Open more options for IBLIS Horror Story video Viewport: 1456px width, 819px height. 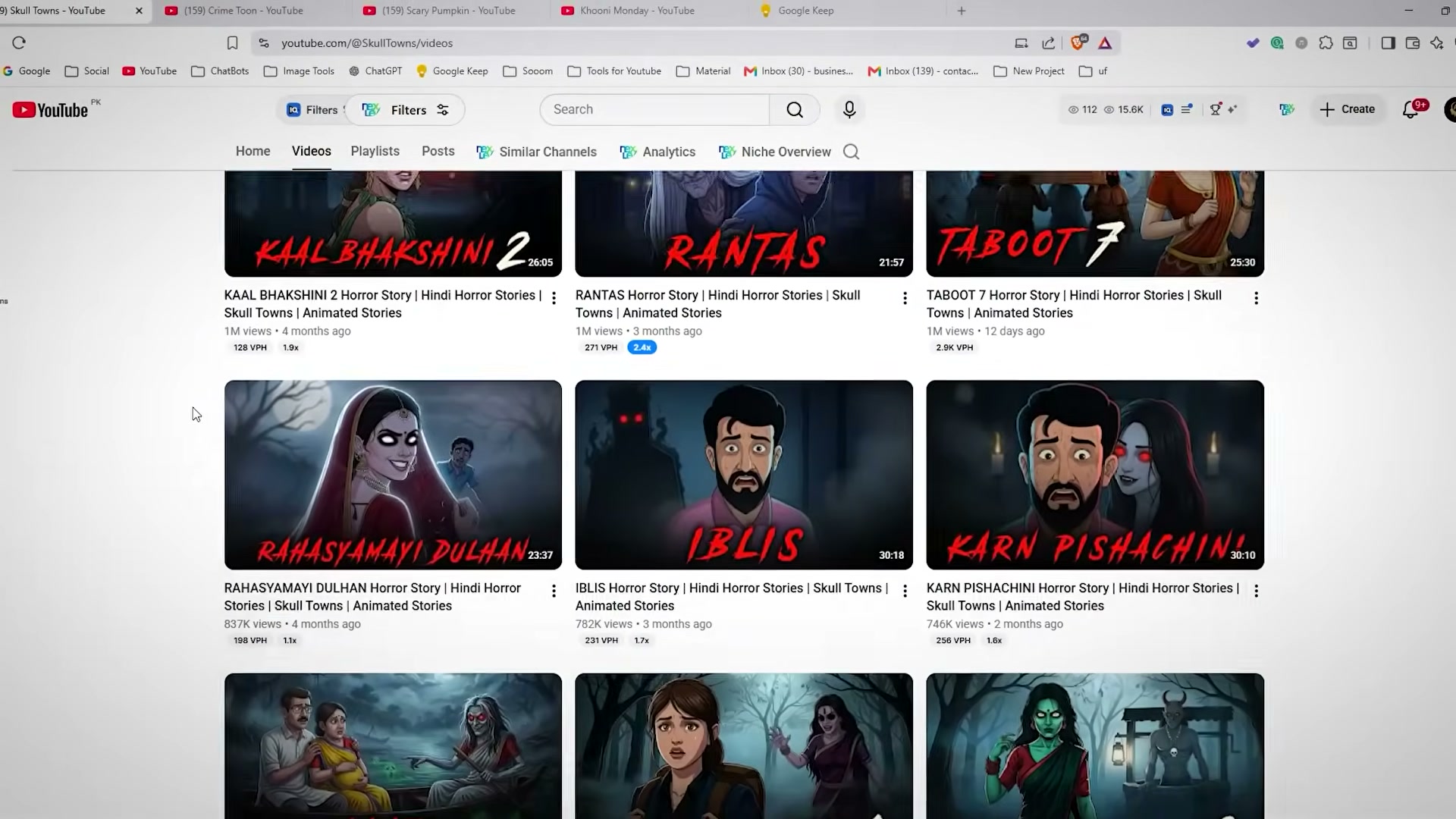coord(905,591)
